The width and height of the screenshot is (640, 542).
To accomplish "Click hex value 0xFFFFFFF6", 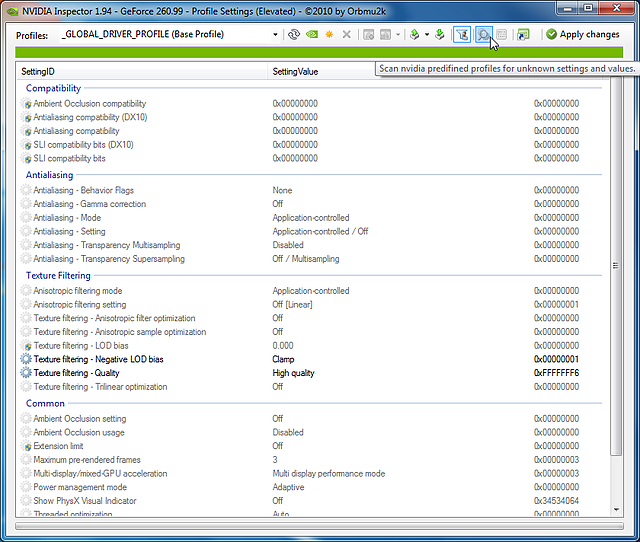I will pos(556,373).
